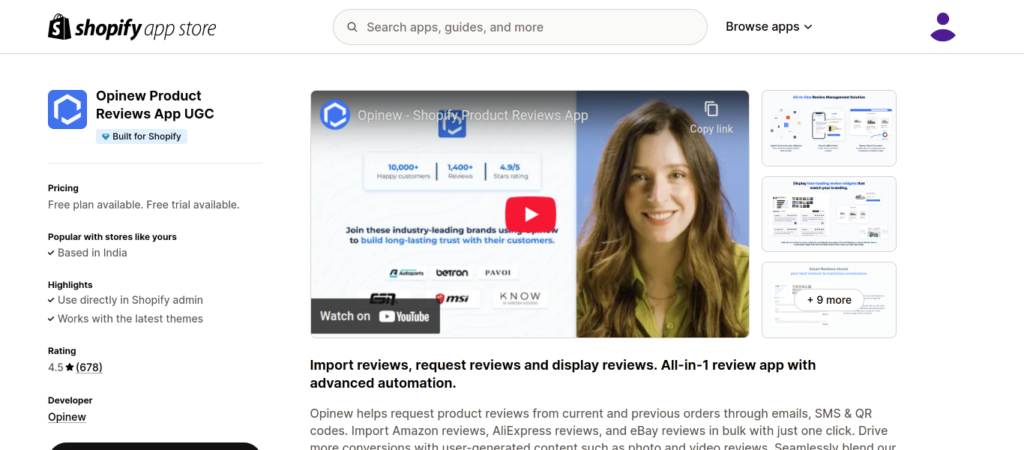Select the Opinew Product Reviews App UGC title
The height and width of the screenshot is (450, 1024).
[x=155, y=104]
